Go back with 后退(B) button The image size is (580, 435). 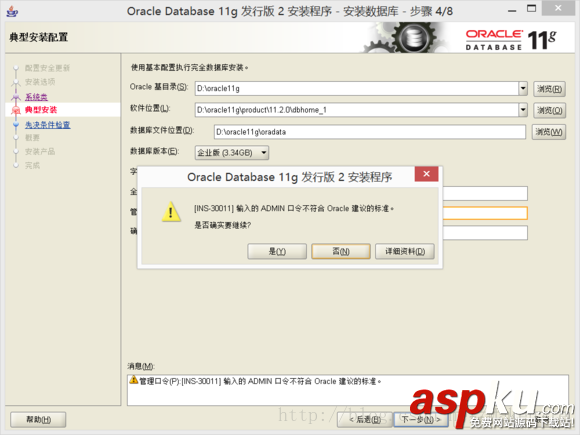click(x=365, y=419)
